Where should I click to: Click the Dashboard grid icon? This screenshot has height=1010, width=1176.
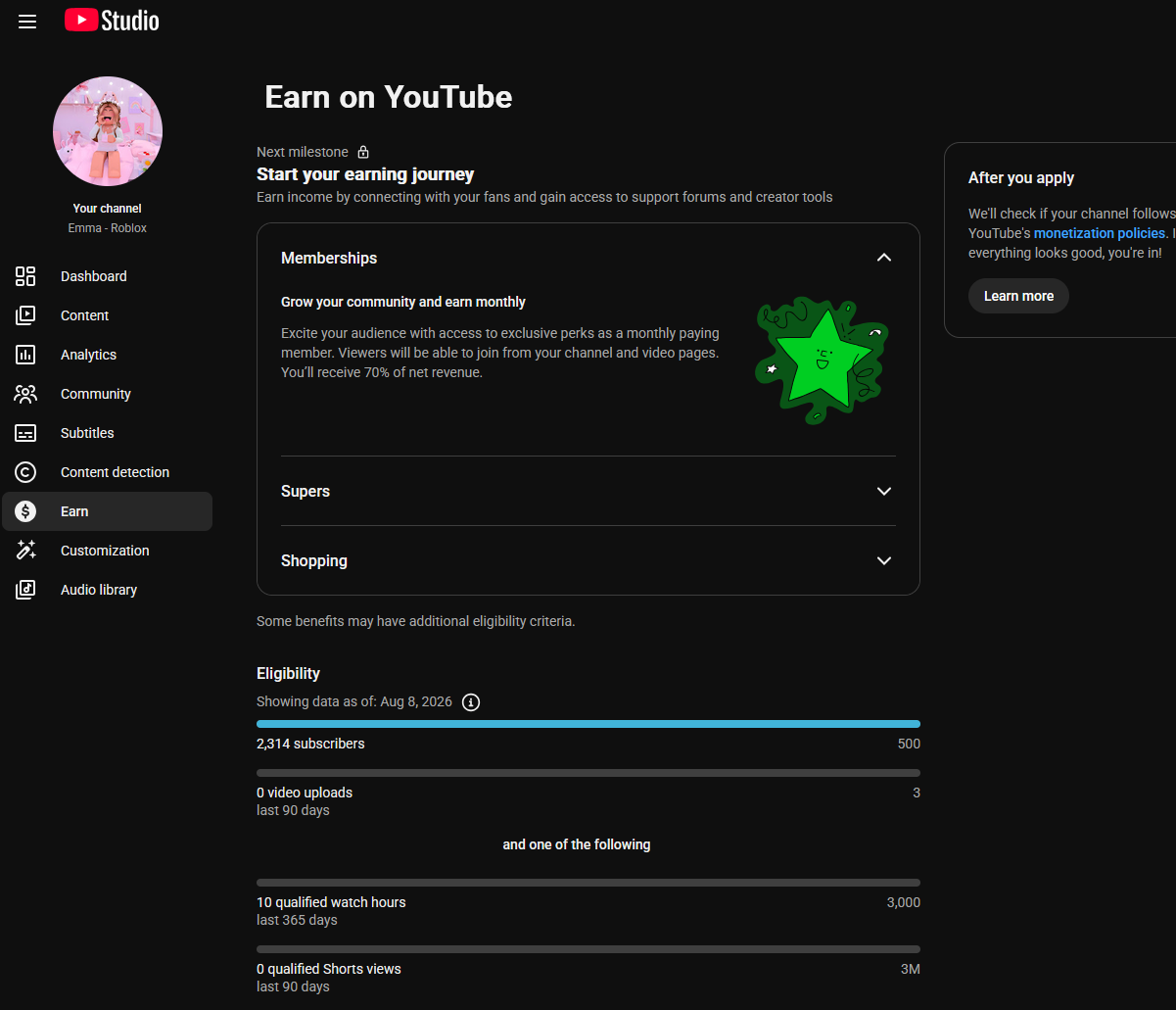click(25, 276)
